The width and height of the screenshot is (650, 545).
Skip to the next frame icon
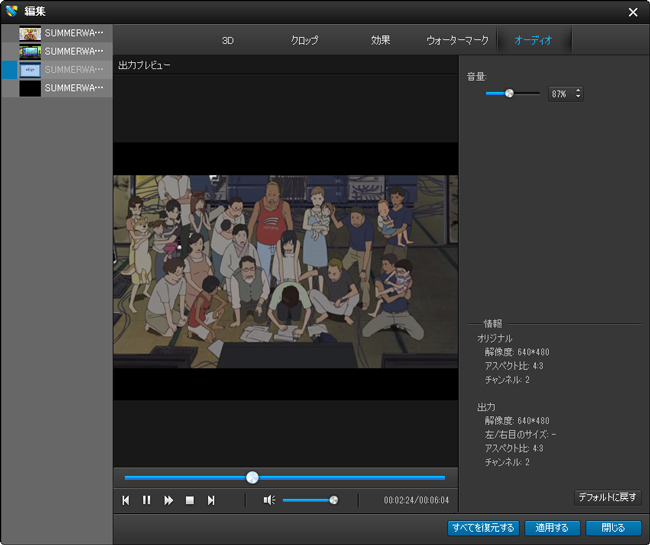click(210, 500)
